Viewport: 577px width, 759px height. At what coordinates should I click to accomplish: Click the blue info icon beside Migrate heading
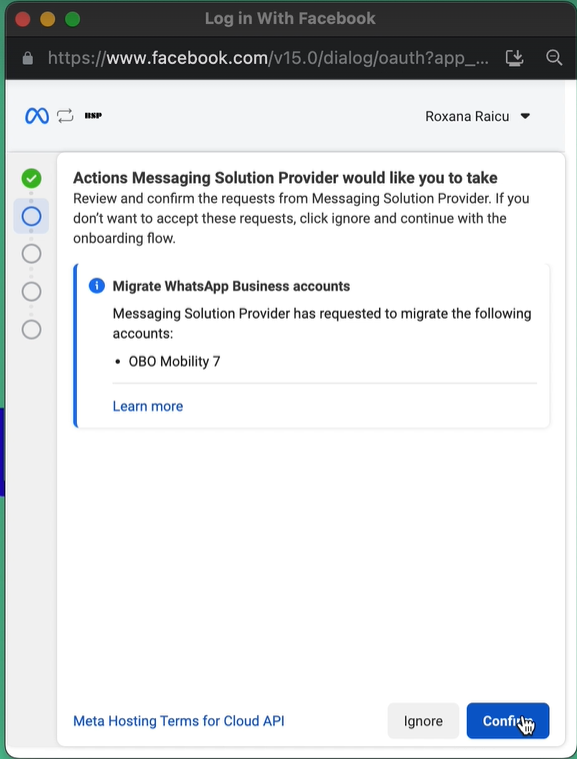coord(97,286)
